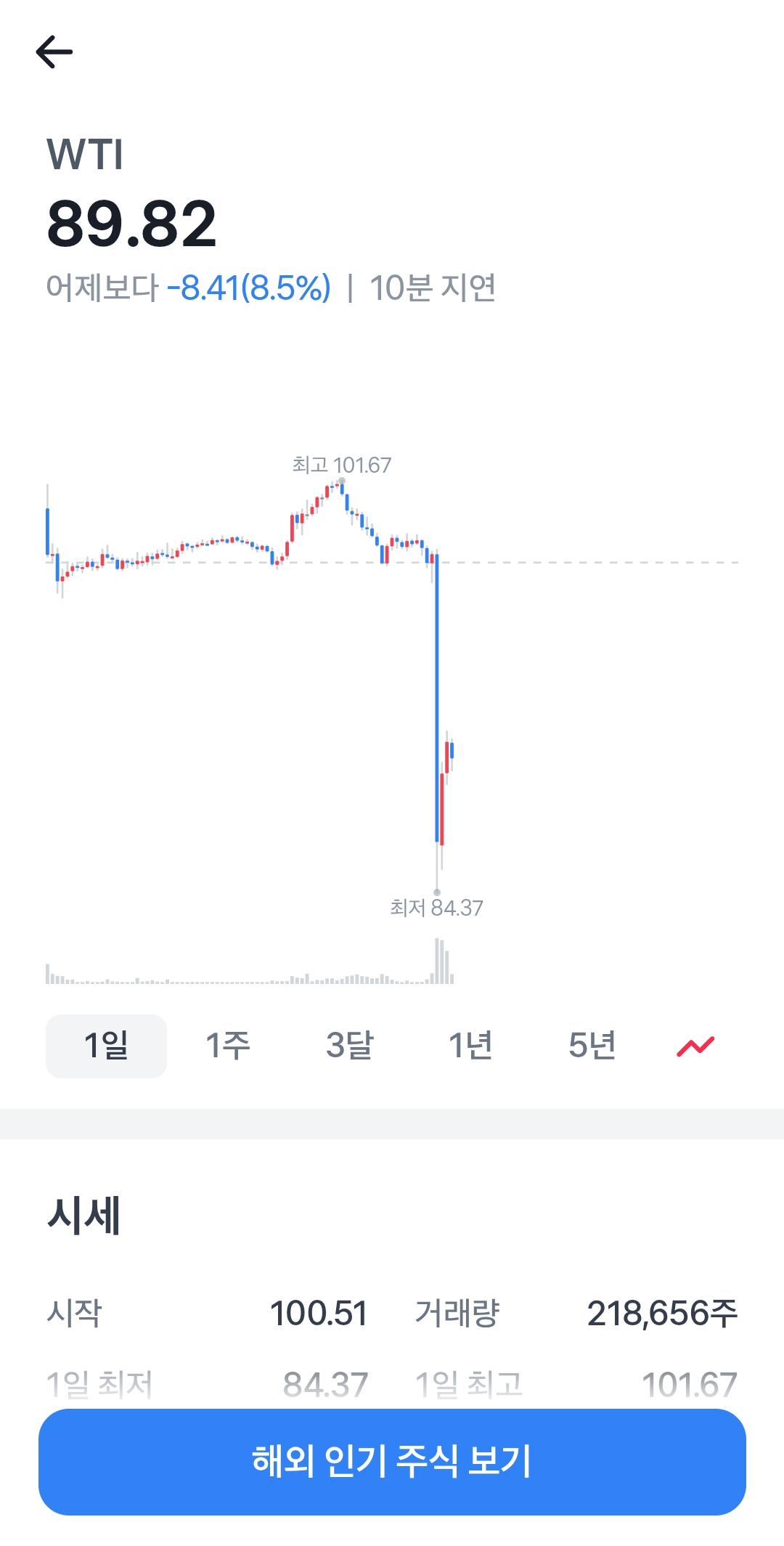The image size is (784, 1546).
Task: Switch to line chart view icon
Action: (x=695, y=1046)
